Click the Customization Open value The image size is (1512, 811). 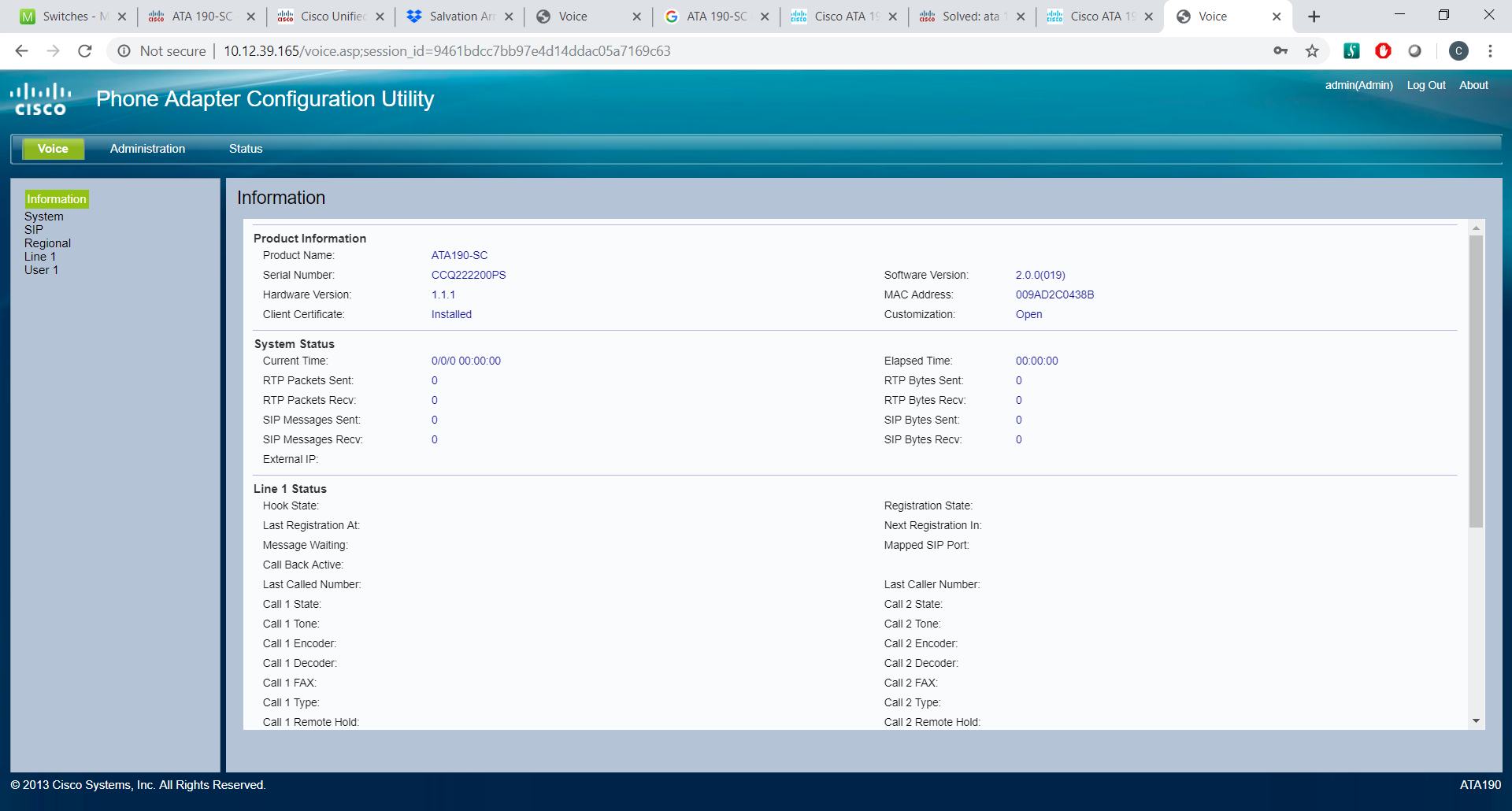tap(1028, 314)
